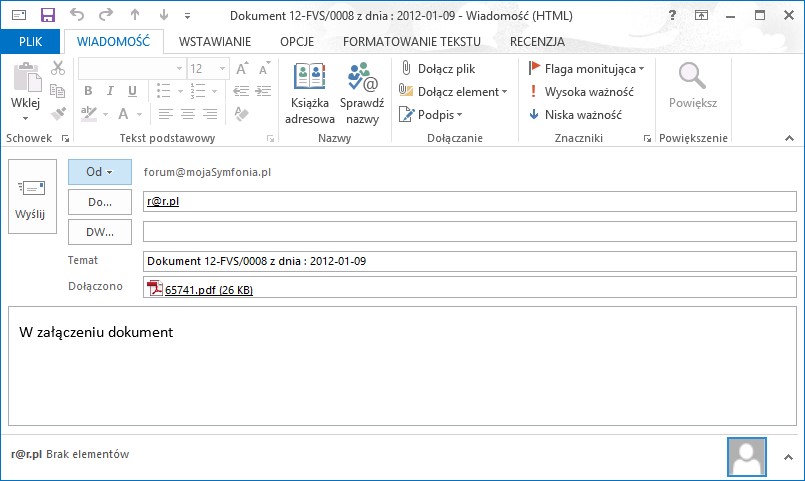Open the PLIK menu tab
This screenshot has width=805, height=481.
[30, 42]
